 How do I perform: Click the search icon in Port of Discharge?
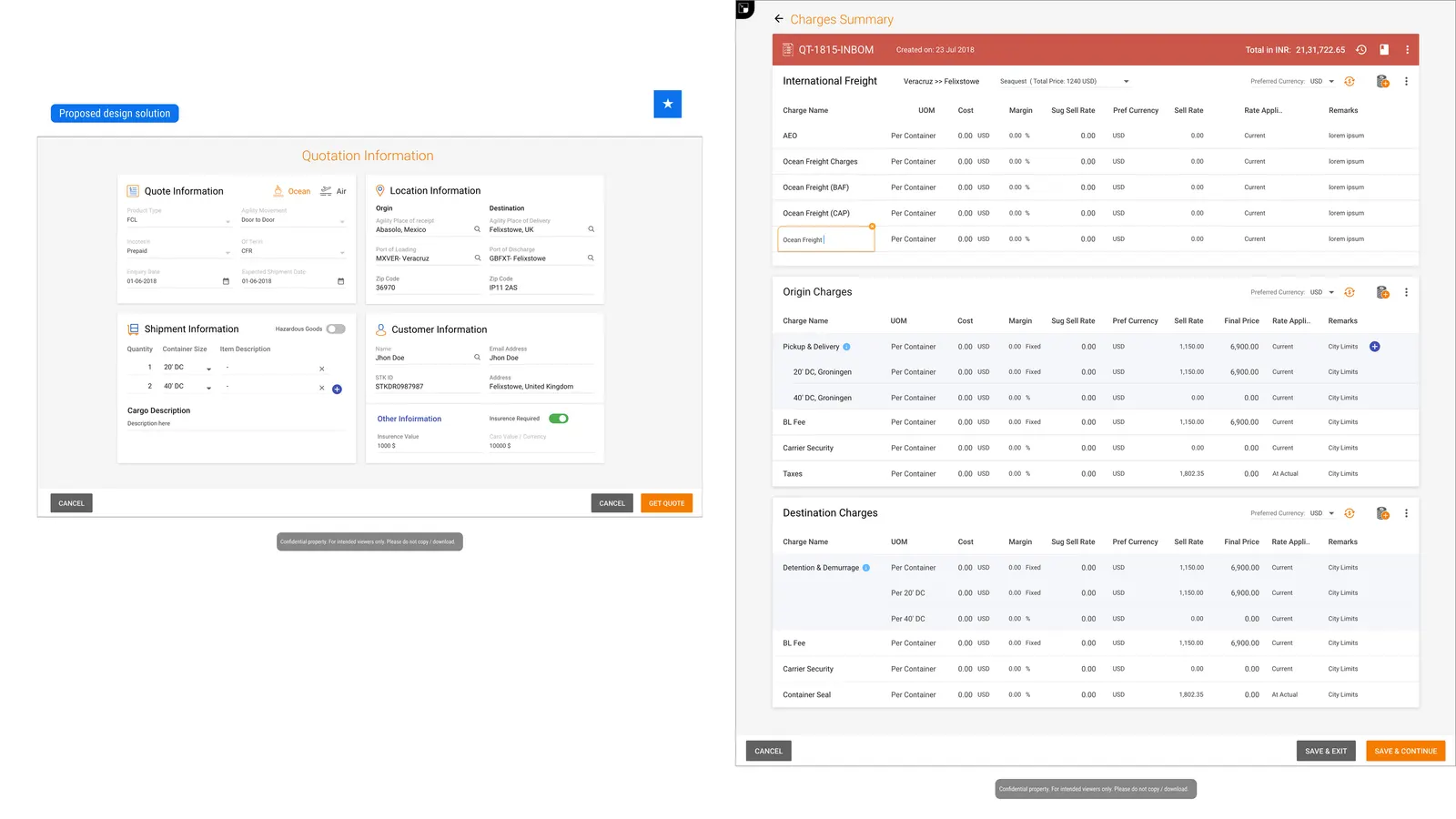click(x=591, y=258)
